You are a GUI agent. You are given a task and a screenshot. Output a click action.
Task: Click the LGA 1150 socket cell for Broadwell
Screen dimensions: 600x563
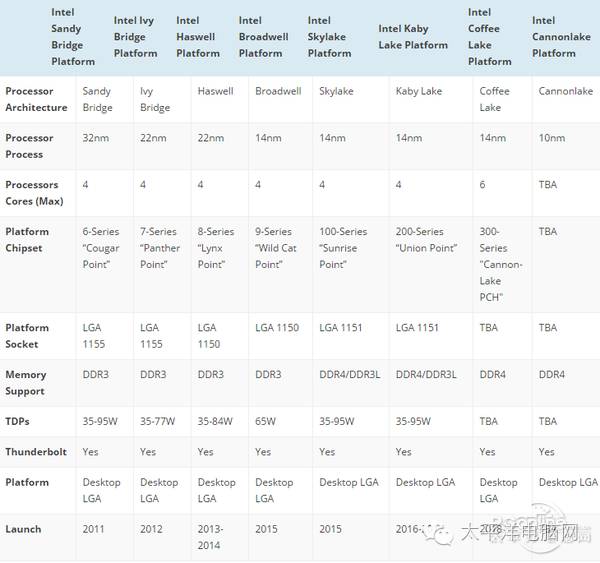277,328
